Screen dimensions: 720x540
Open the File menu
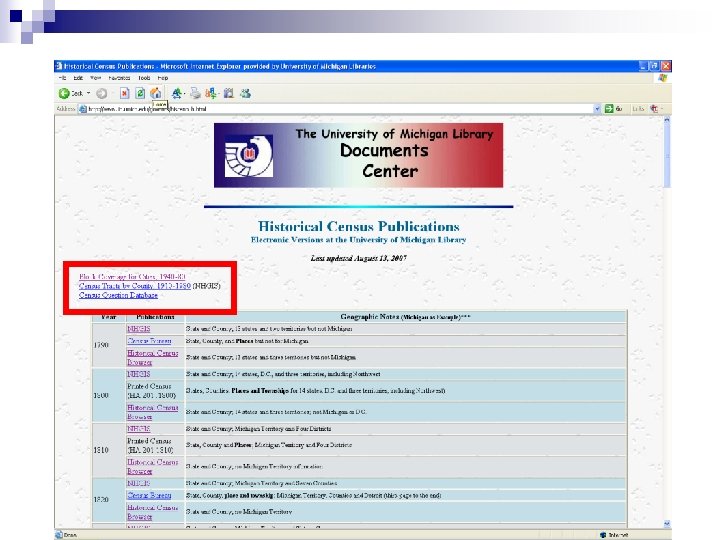pyautogui.click(x=62, y=78)
